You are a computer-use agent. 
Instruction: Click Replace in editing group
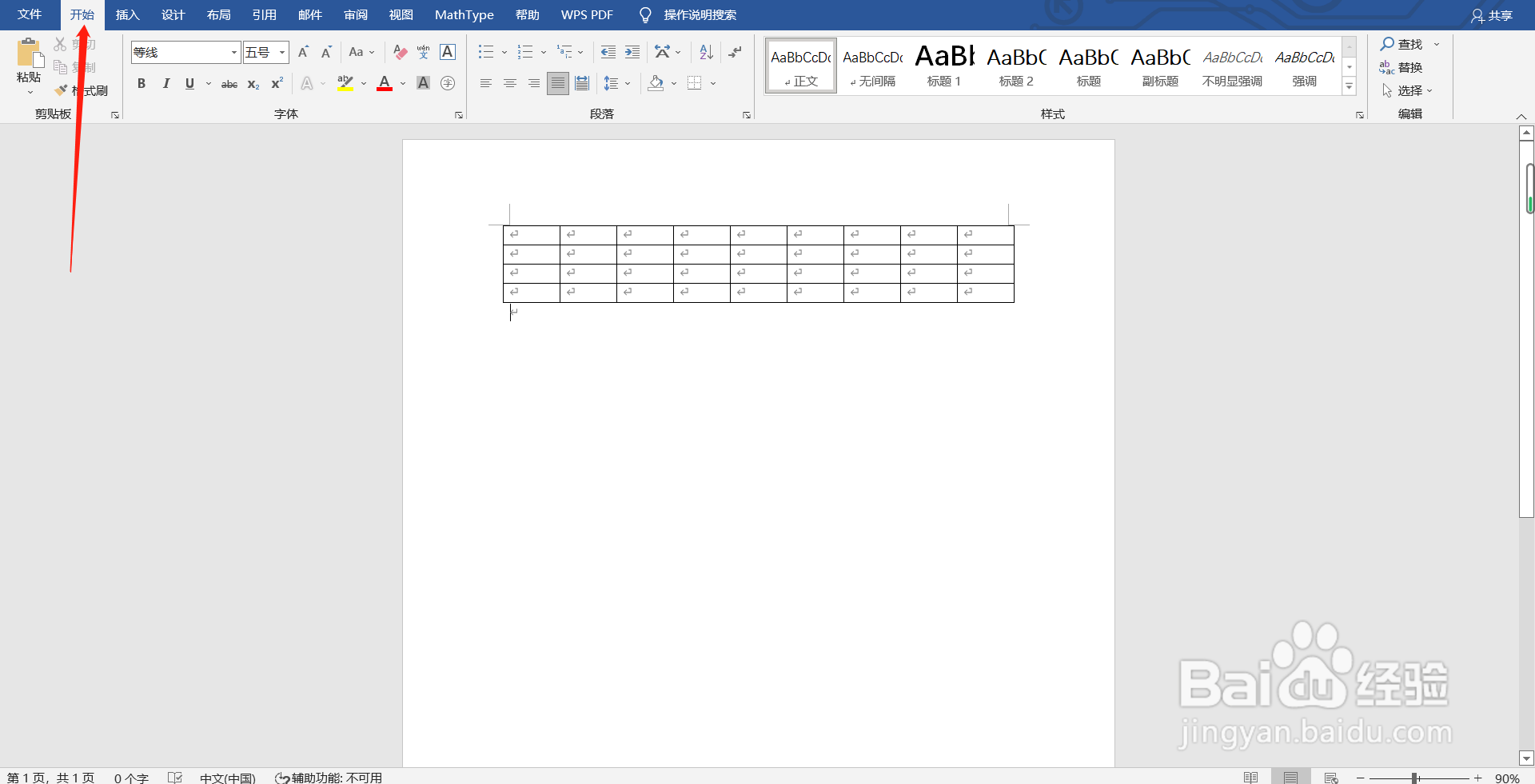(1401, 67)
